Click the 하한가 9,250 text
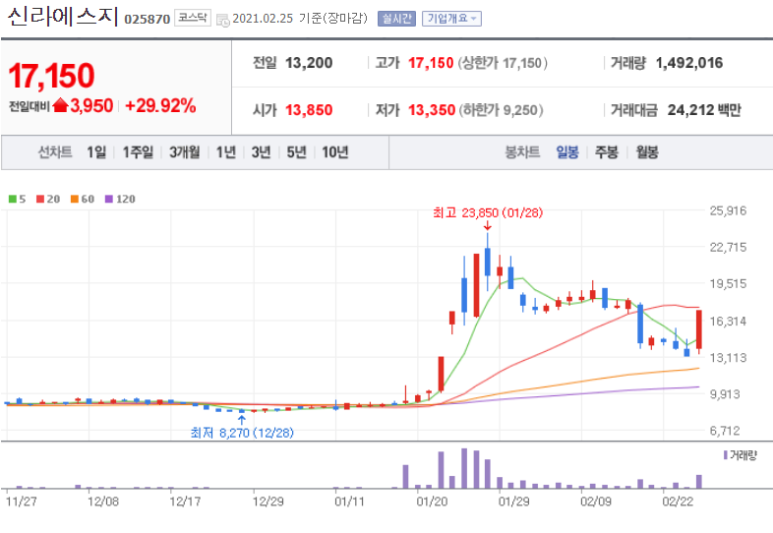Viewport: 773px width, 533px height. click(501, 109)
